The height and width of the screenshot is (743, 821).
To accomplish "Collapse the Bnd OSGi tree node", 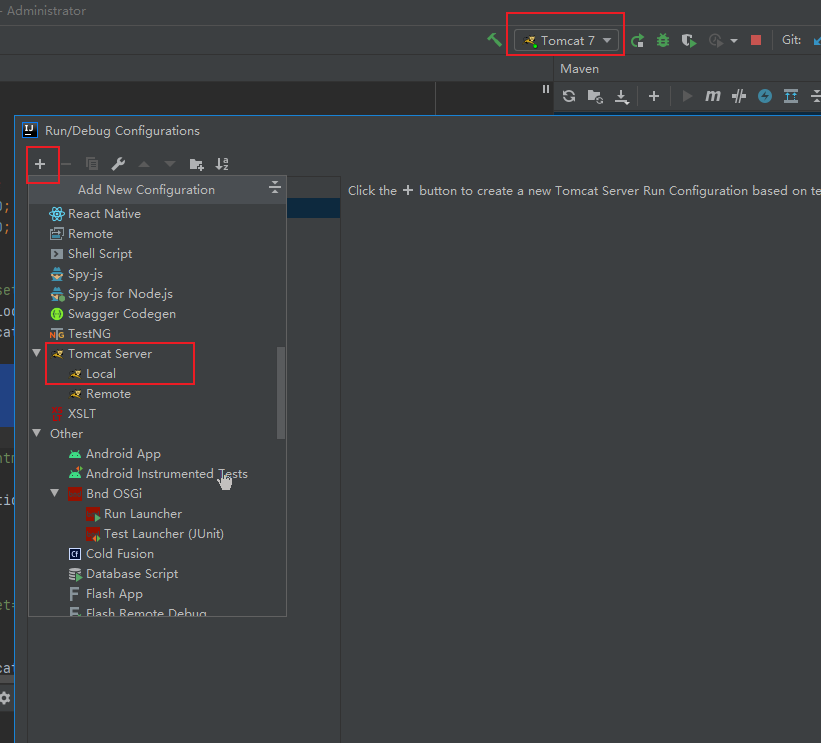I will [56, 494].
